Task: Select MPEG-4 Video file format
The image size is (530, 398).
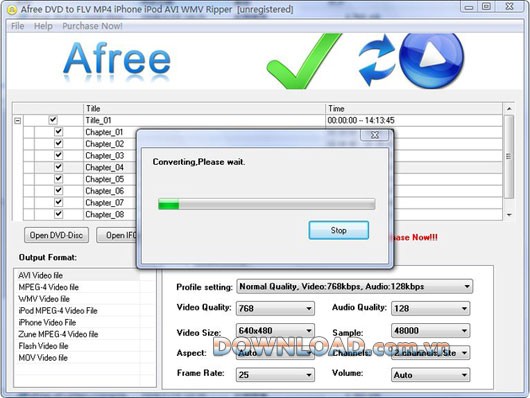Action: 49,287
